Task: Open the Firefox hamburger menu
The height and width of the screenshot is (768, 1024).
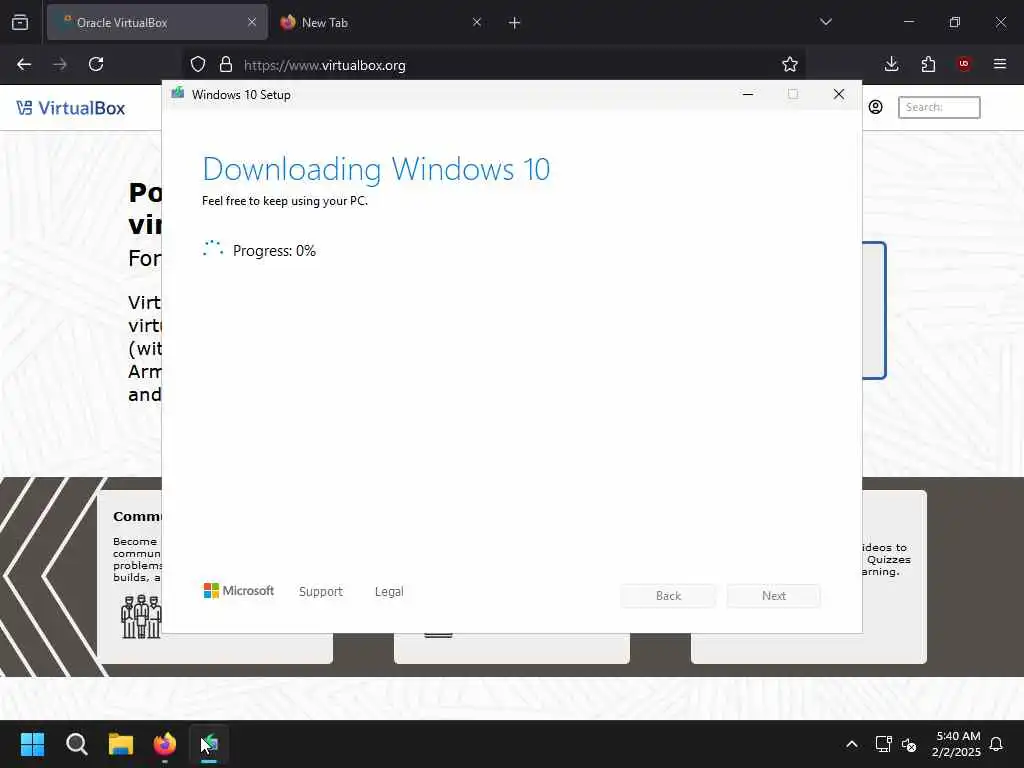Action: [x=1000, y=64]
